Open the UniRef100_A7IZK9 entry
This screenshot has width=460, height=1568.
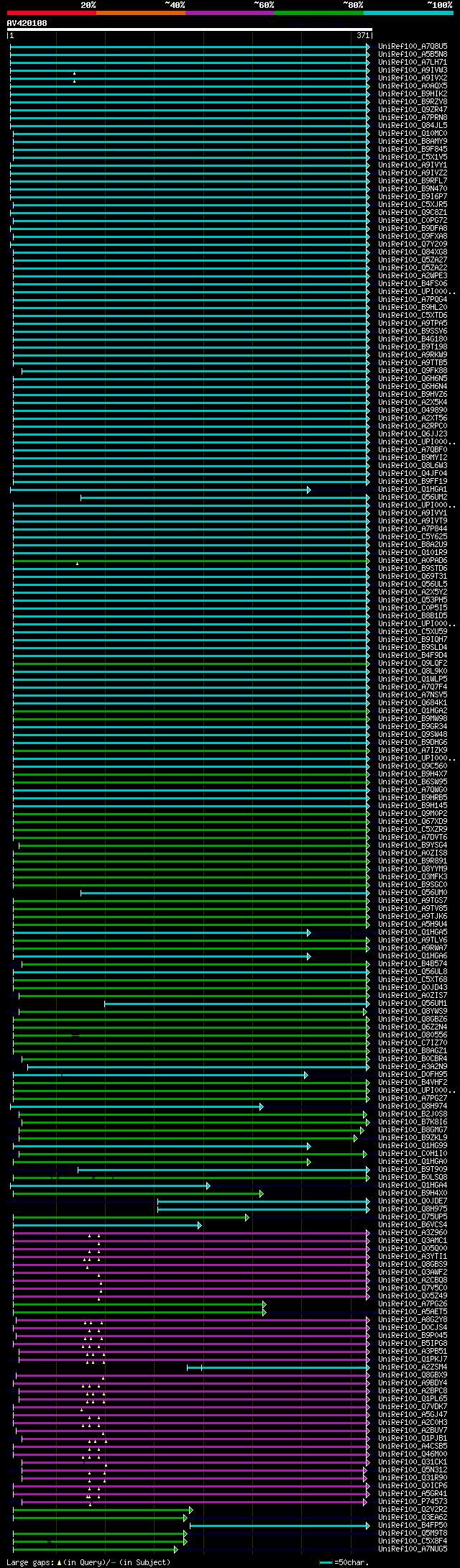pos(413,750)
